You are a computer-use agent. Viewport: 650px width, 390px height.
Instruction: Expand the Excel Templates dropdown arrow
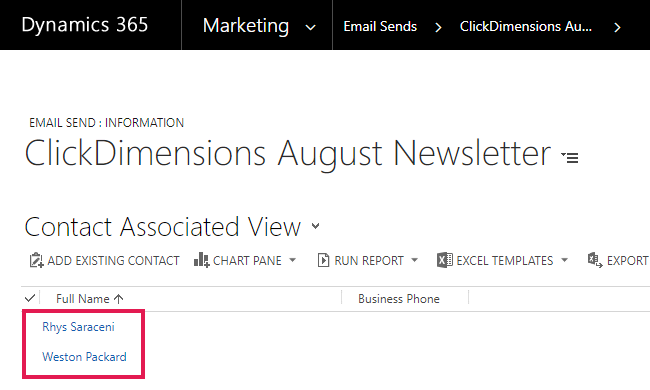tap(565, 260)
